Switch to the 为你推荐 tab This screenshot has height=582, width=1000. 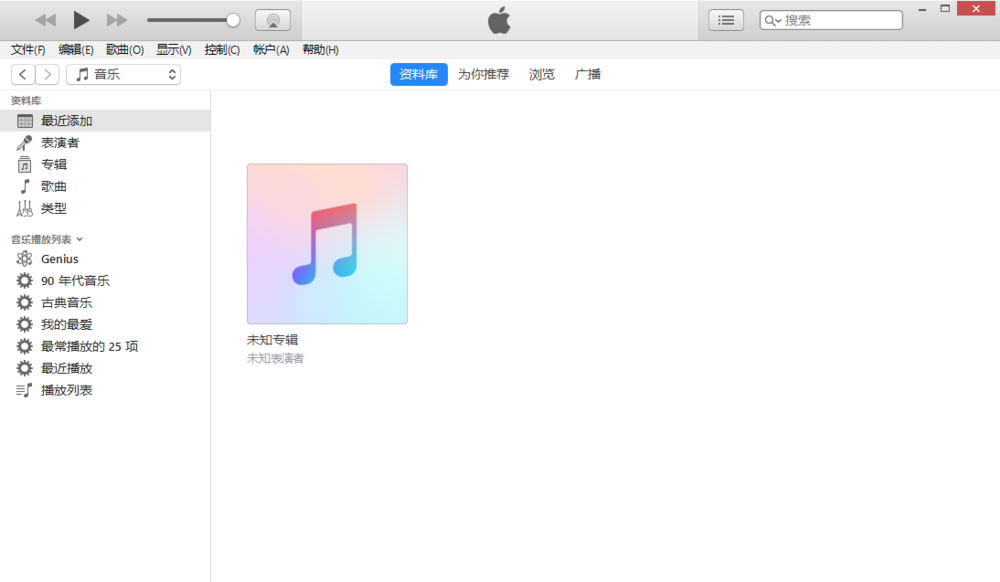point(483,74)
